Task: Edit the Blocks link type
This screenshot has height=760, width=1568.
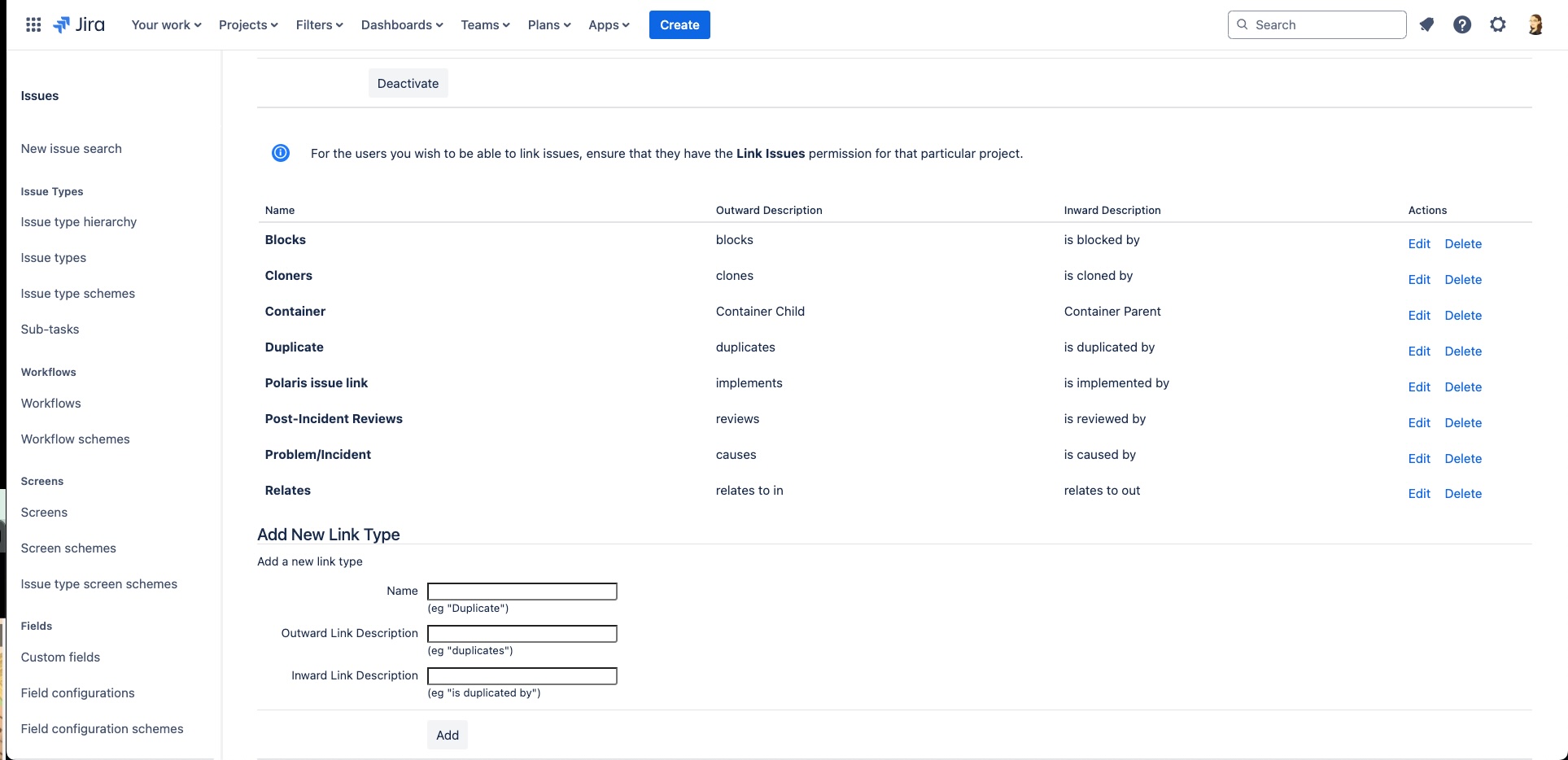Action: pyautogui.click(x=1419, y=244)
